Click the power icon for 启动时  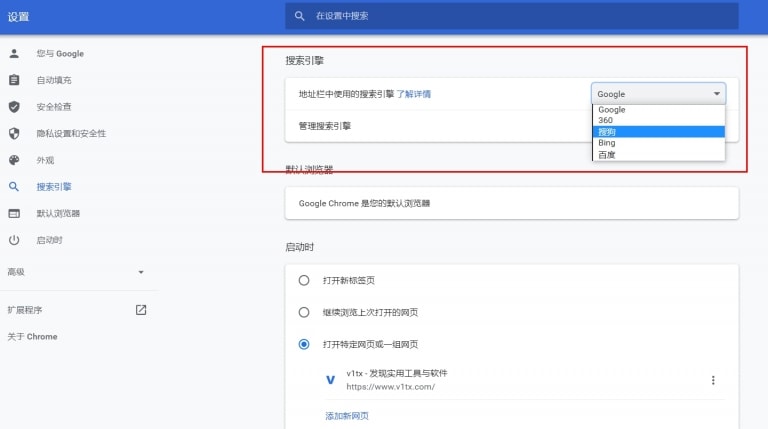pos(14,240)
